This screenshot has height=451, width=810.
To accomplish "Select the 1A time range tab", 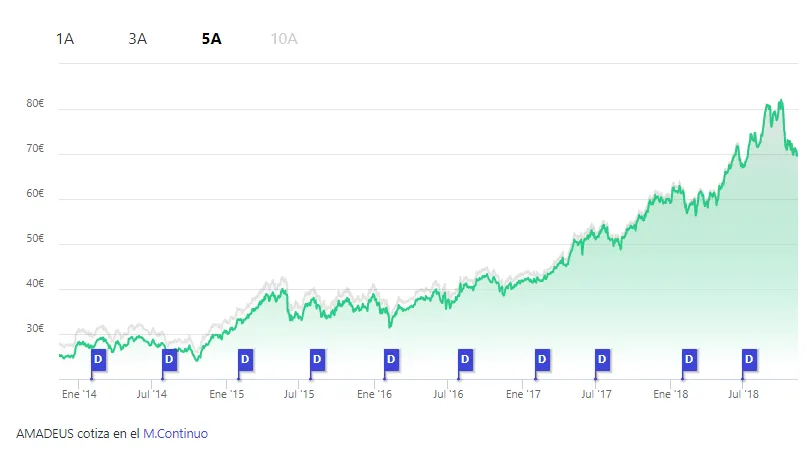I will point(65,39).
